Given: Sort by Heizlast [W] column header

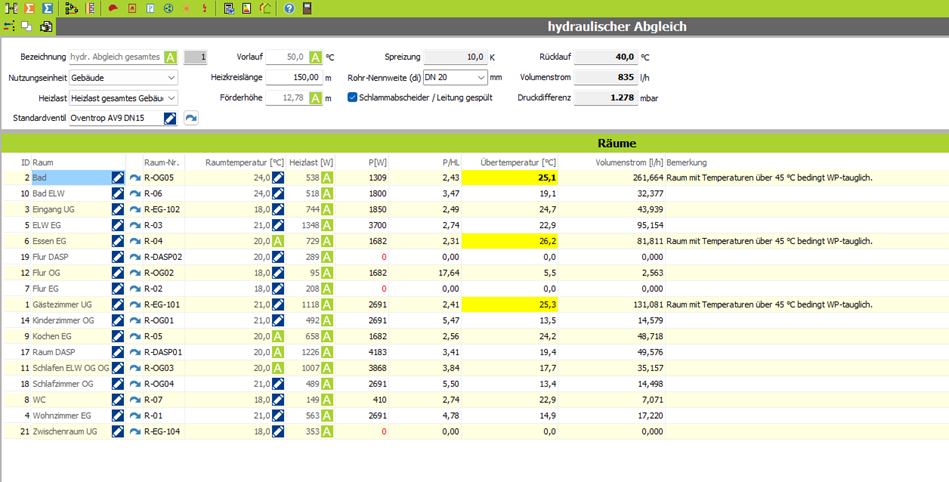Looking at the screenshot, I should click(x=311, y=162).
